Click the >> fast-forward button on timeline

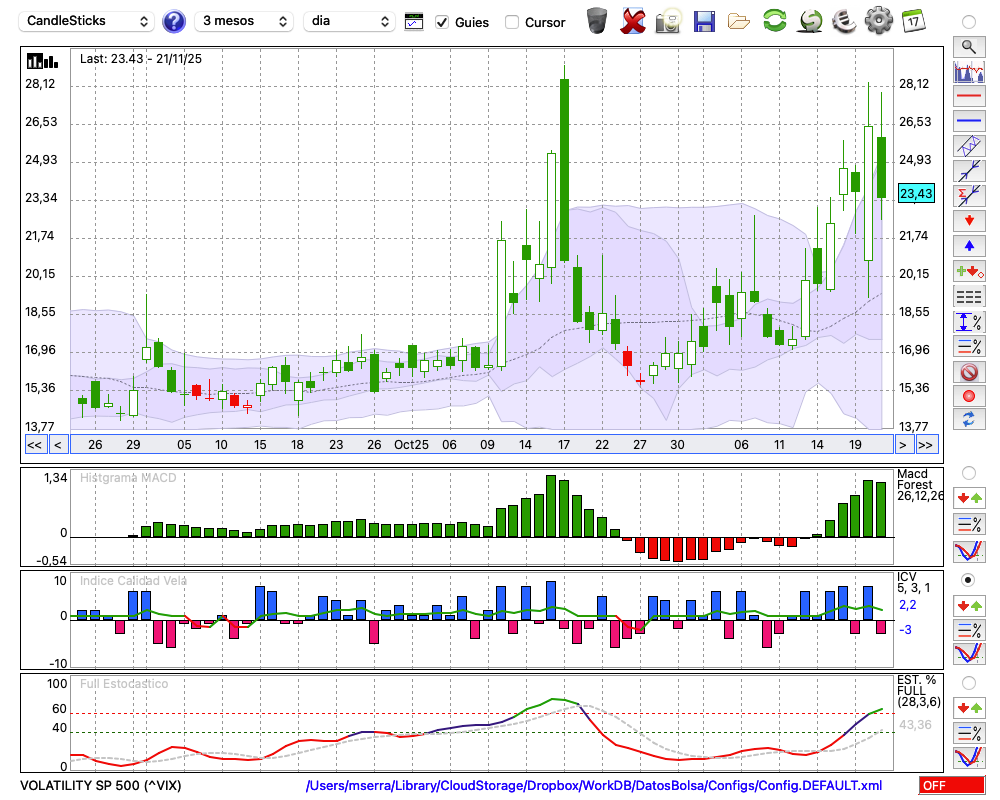[926, 445]
